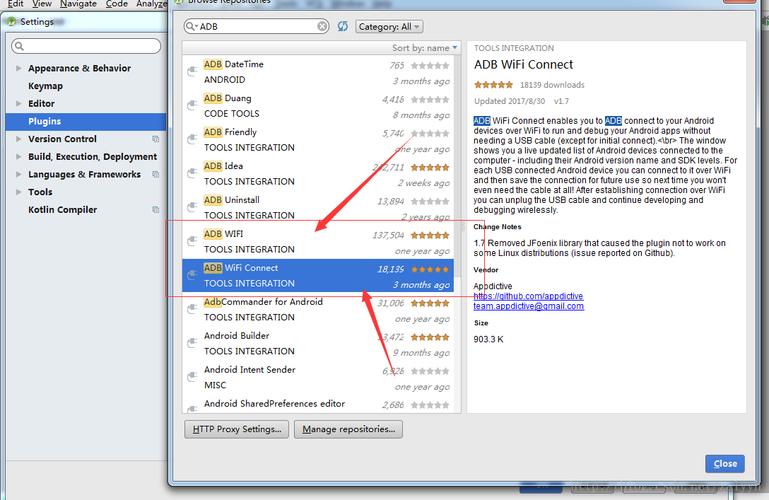Select Keymap in Settings tree
The image size is (769, 500).
pyautogui.click(x=46, y=86)
